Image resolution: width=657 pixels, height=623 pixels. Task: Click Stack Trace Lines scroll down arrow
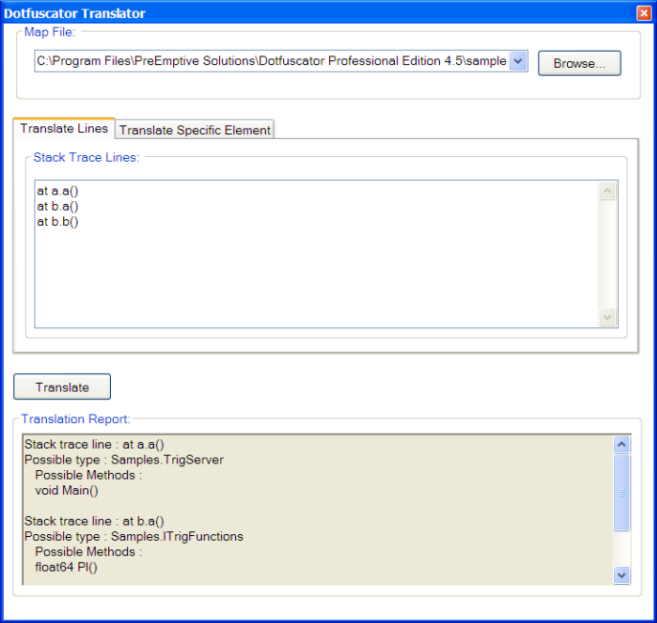point(607,317)
